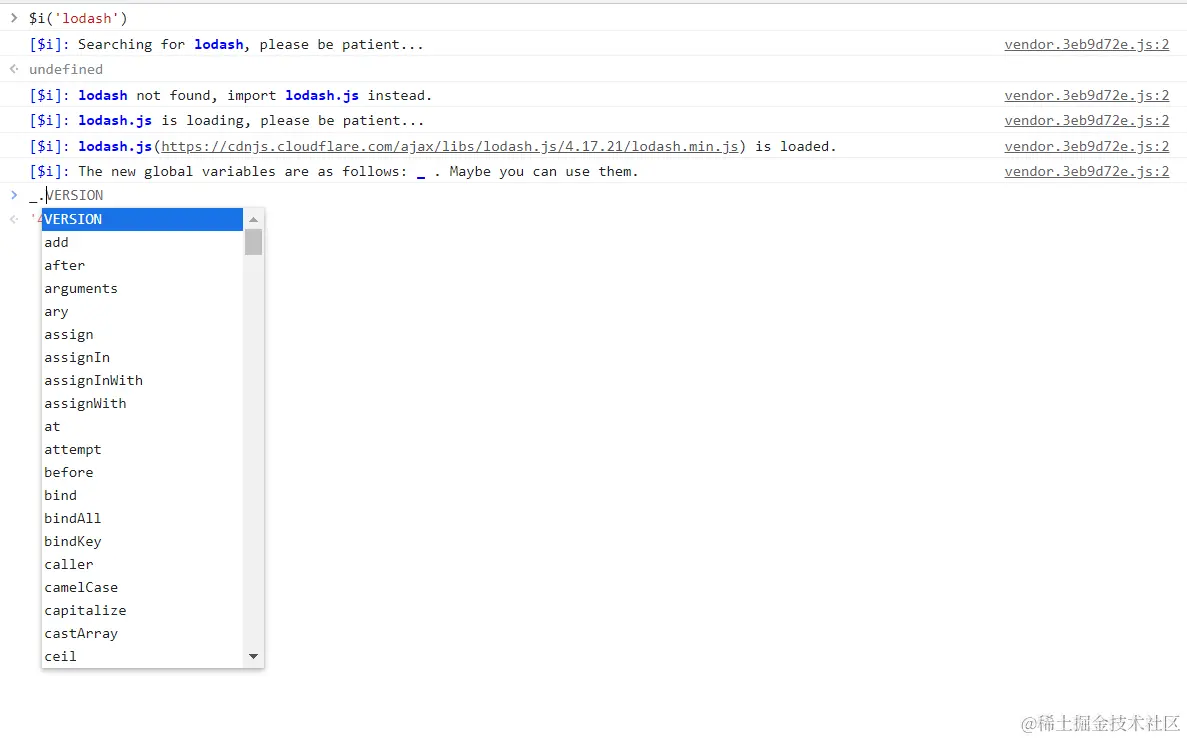The height and width of the screenshot is (740, 1187).
Task: Pick 'ary' in the suggestion list
Action: pos(142,312)
